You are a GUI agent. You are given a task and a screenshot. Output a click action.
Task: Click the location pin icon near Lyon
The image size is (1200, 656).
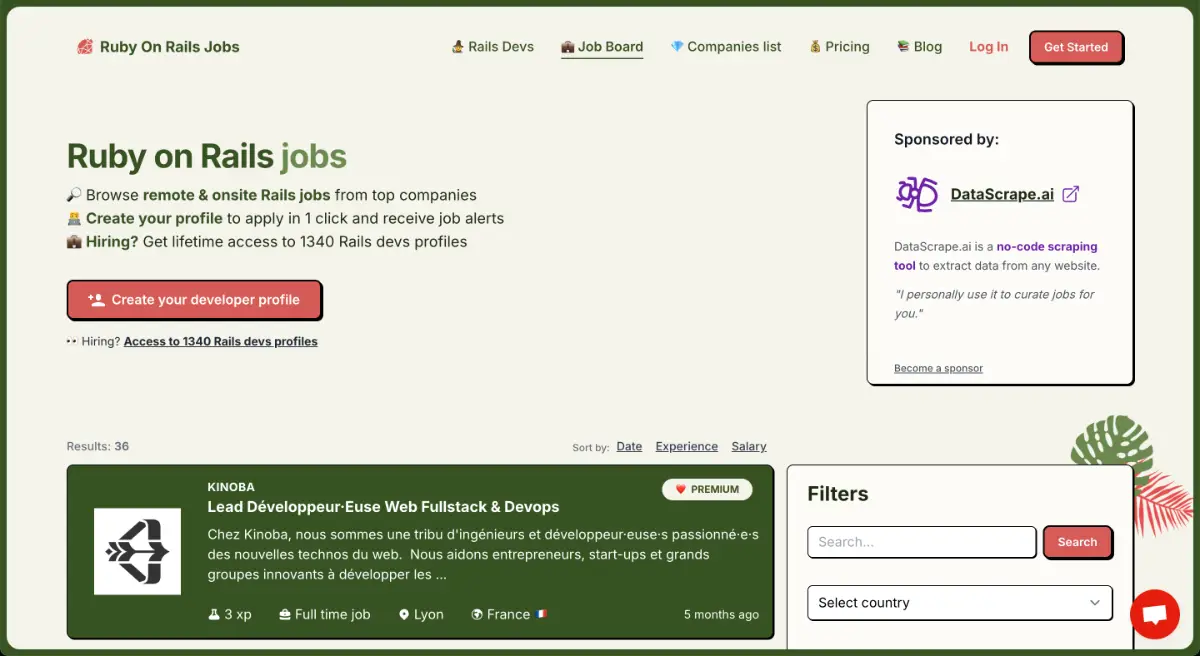404,614
